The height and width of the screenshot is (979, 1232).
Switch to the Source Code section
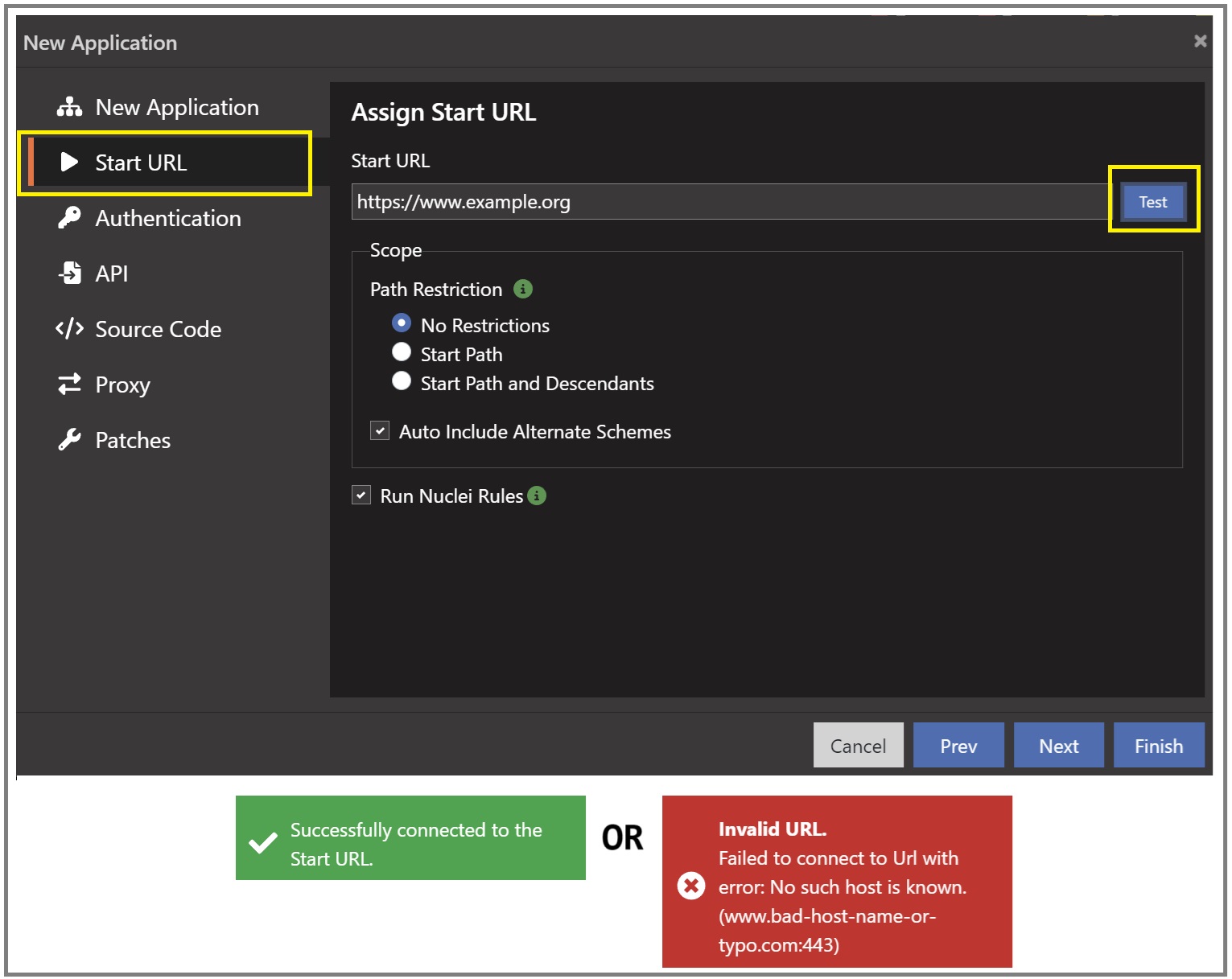(158, 329)
